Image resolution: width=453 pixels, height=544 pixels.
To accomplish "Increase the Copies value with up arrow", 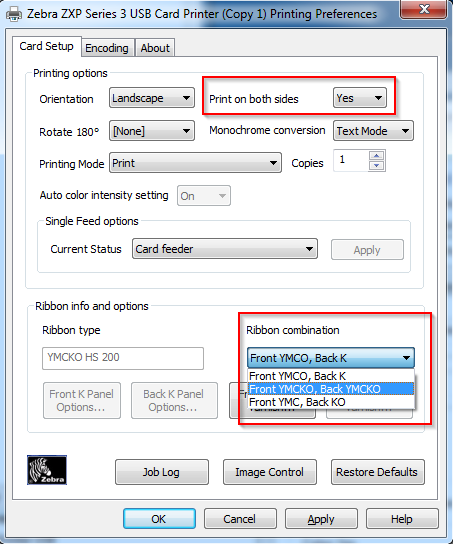I will point(377,155).
